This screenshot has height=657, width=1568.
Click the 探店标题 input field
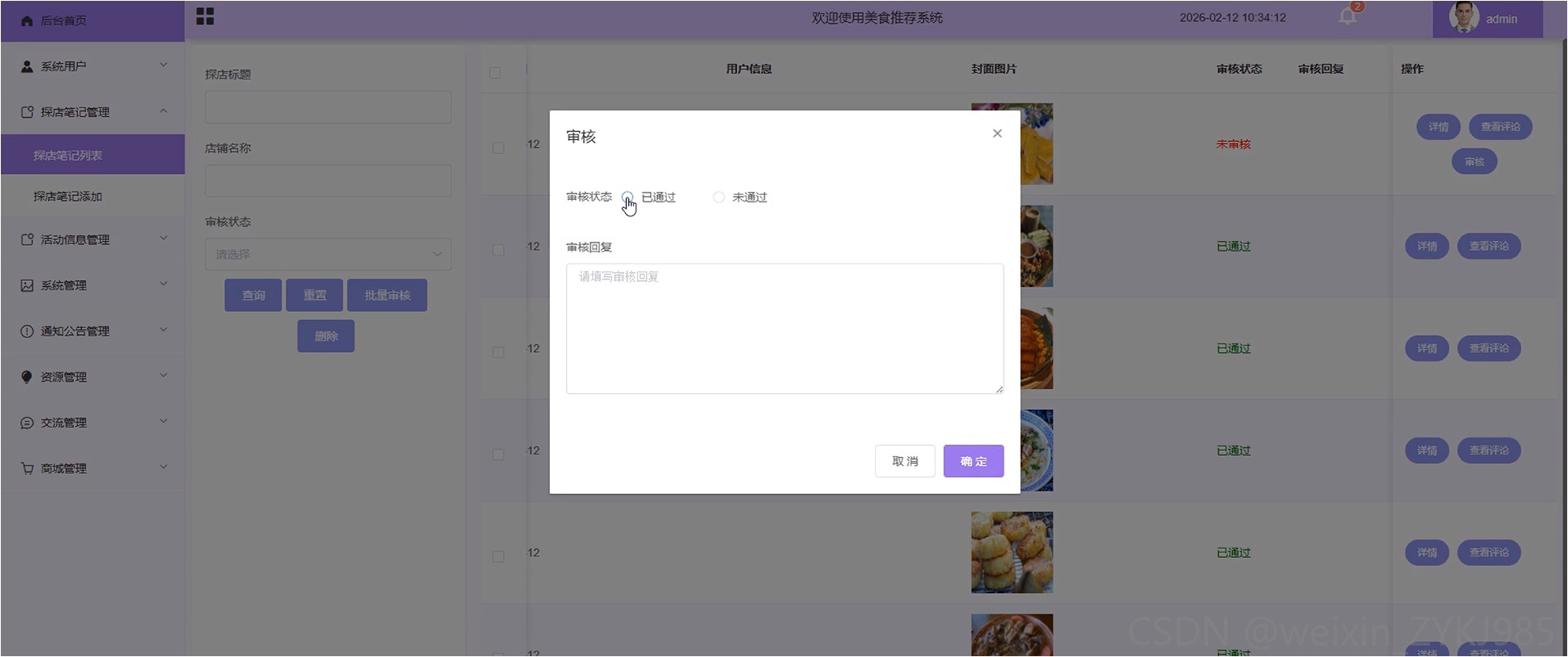(328, 107)
